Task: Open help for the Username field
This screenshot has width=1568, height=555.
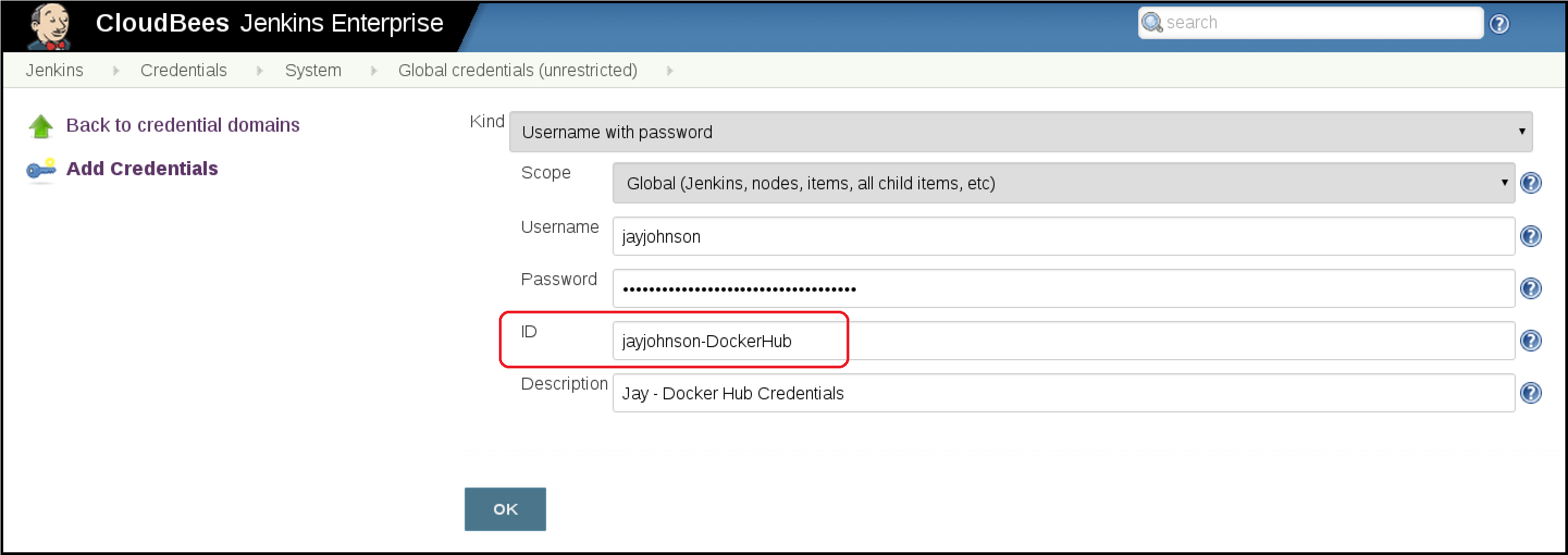Action: 1532,236
